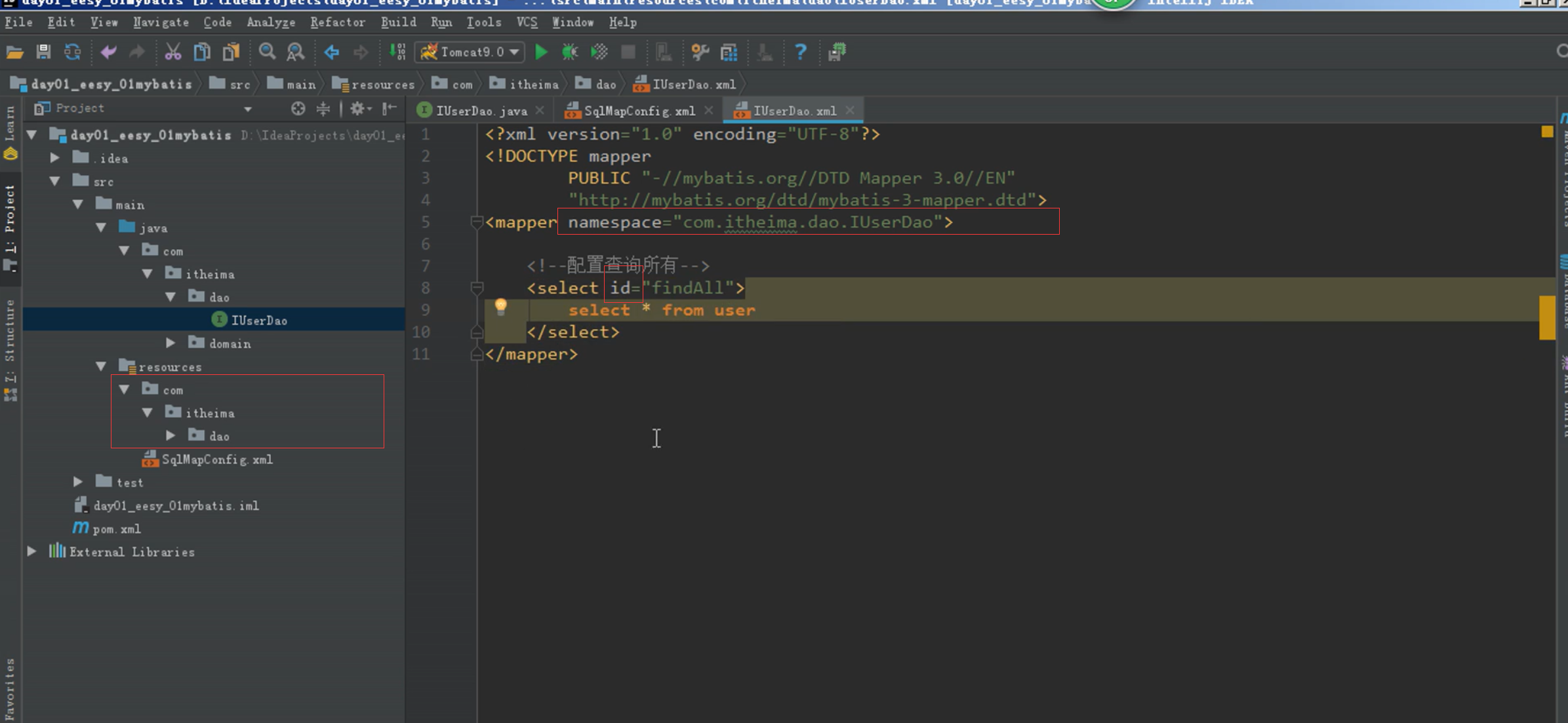
Task: Click the scroll from source icon
Action: click(x=298, y=109)
